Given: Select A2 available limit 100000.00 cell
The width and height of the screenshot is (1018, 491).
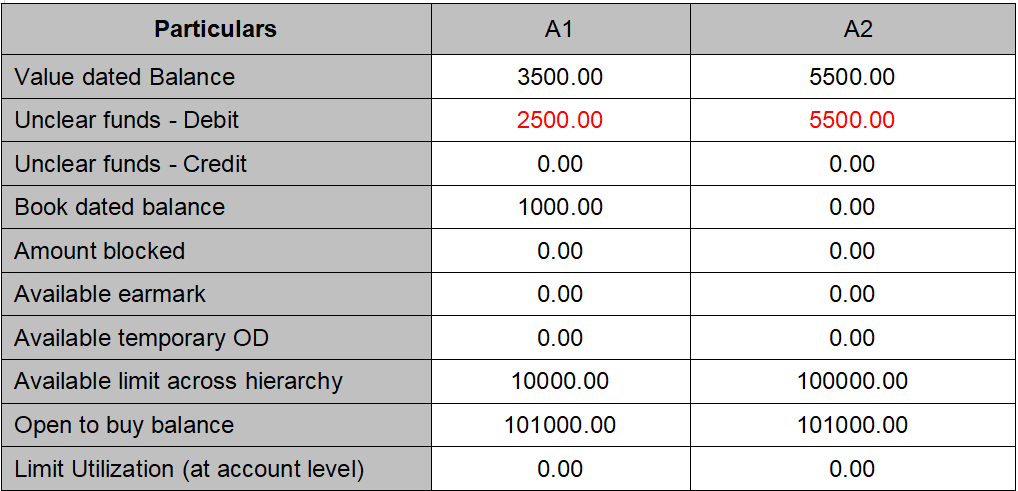Looking at the screenshot, I should click(x=852, y=381).
